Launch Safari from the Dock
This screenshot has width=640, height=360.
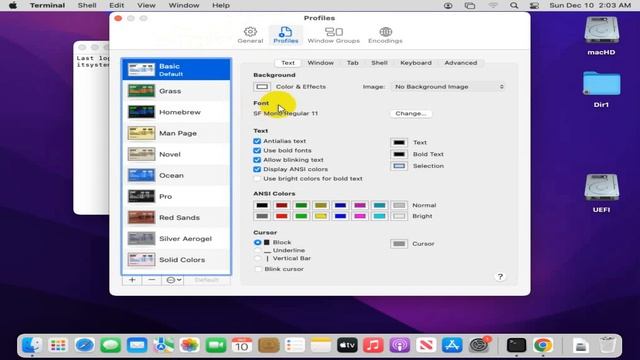click(x=84, y=345)
